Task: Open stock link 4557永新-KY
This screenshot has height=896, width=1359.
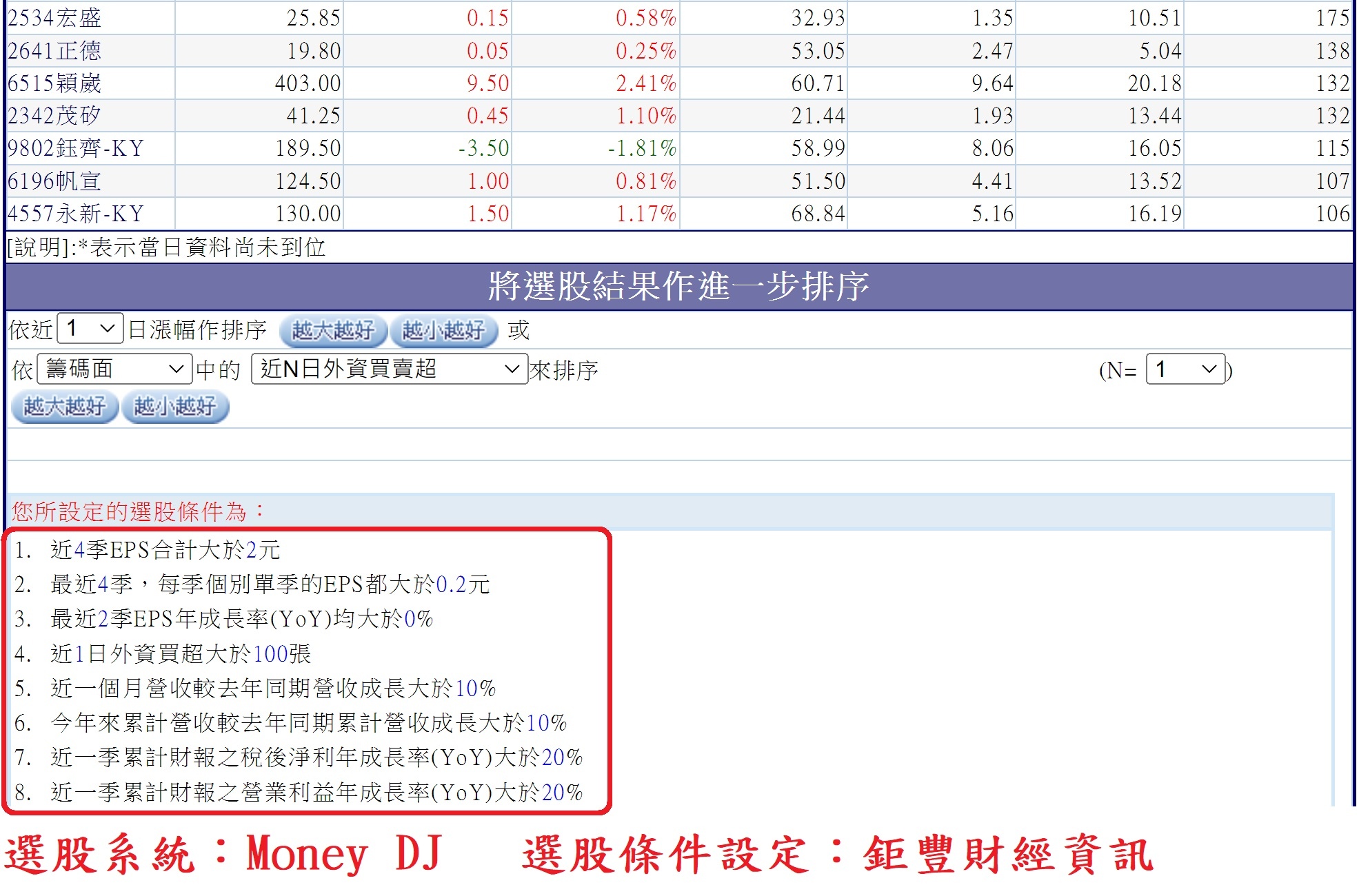Action: point(76,214)
